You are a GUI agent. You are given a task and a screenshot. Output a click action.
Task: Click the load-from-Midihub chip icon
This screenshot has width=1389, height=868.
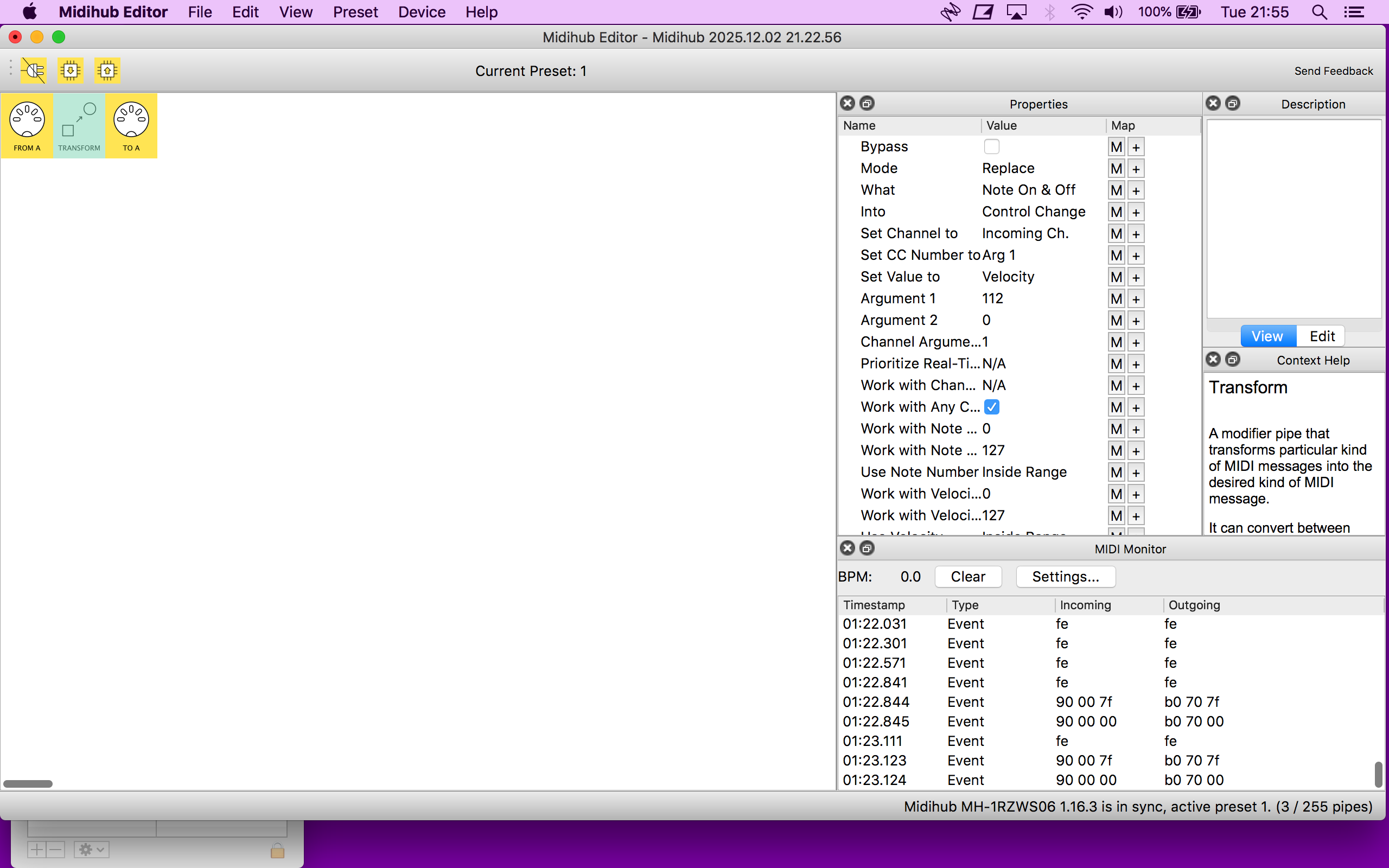tap(71, 71)
